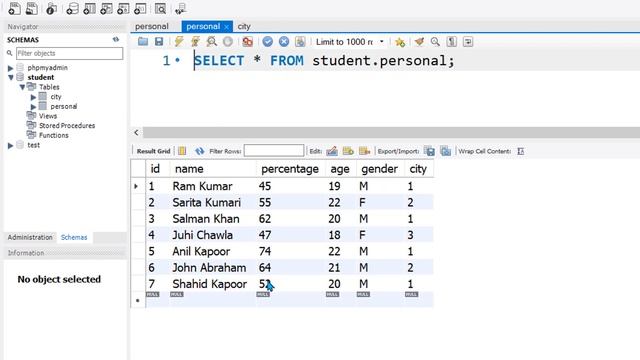Refresh the schemas list icon

click(116, 40)
